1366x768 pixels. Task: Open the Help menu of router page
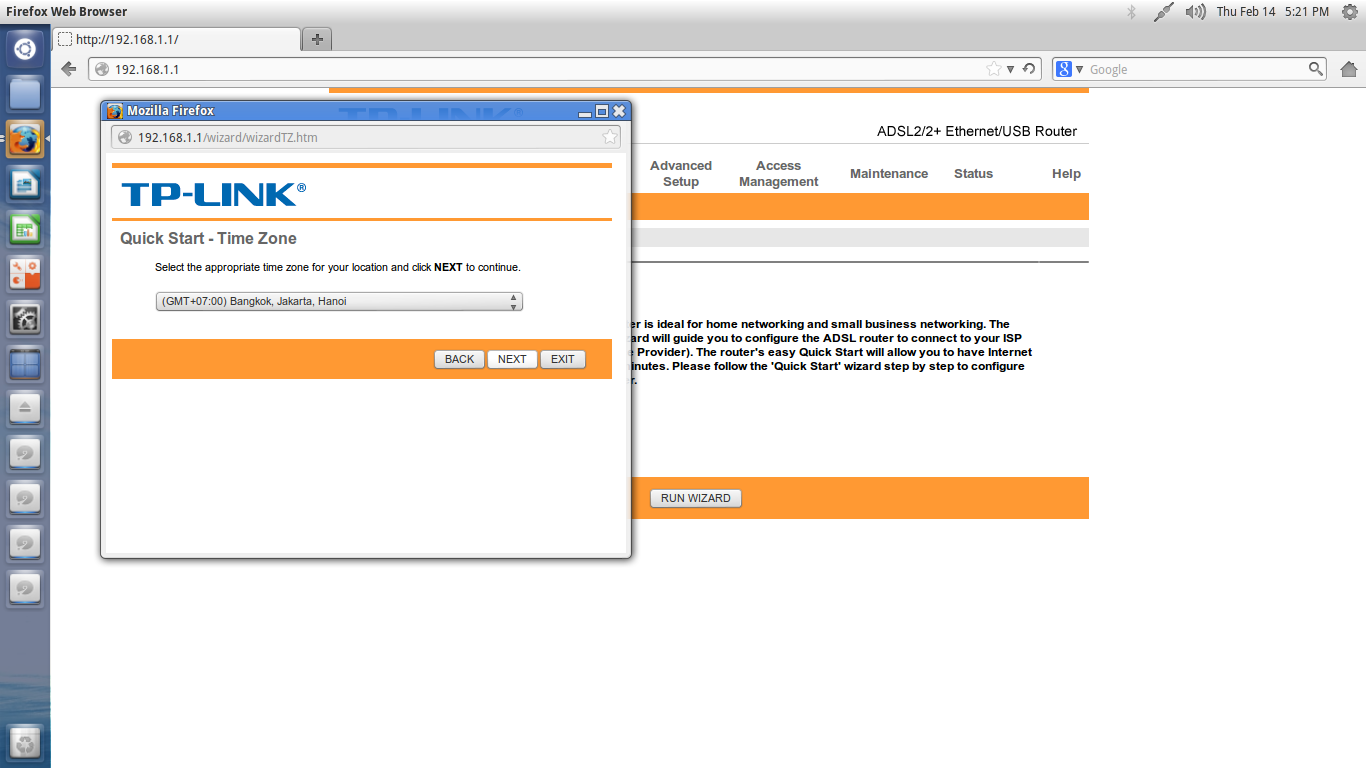(x=1066, y=174)
